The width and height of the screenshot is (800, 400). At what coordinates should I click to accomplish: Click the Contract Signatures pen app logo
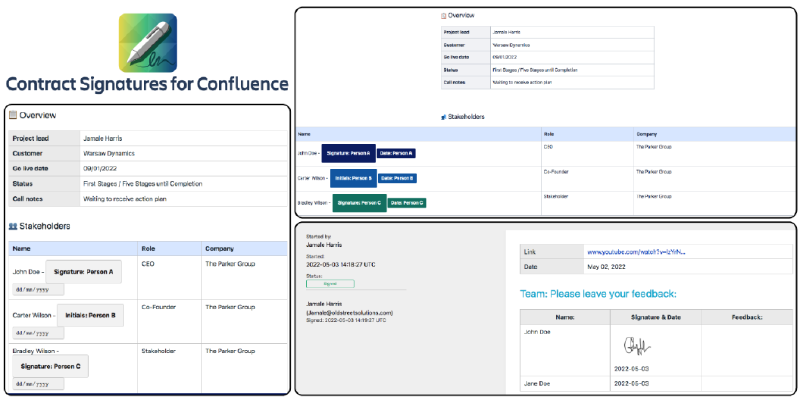tap(148, 43)
